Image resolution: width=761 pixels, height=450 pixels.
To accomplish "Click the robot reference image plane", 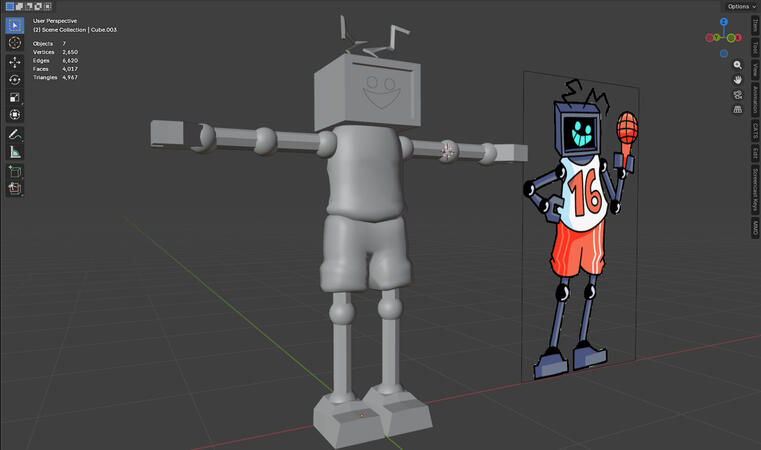I will tap(580, 226).
